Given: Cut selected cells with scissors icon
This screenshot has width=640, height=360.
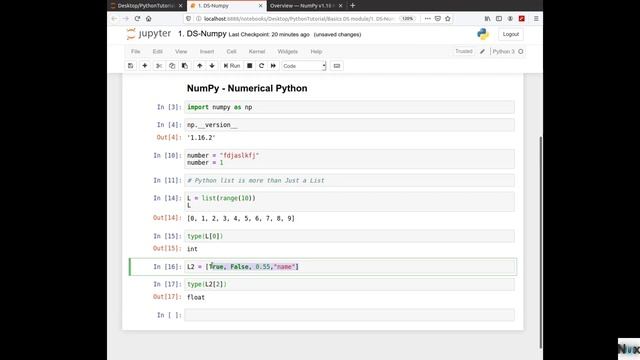Looking at the screenshot, I should pyautogui.click(x=159, y=66).
